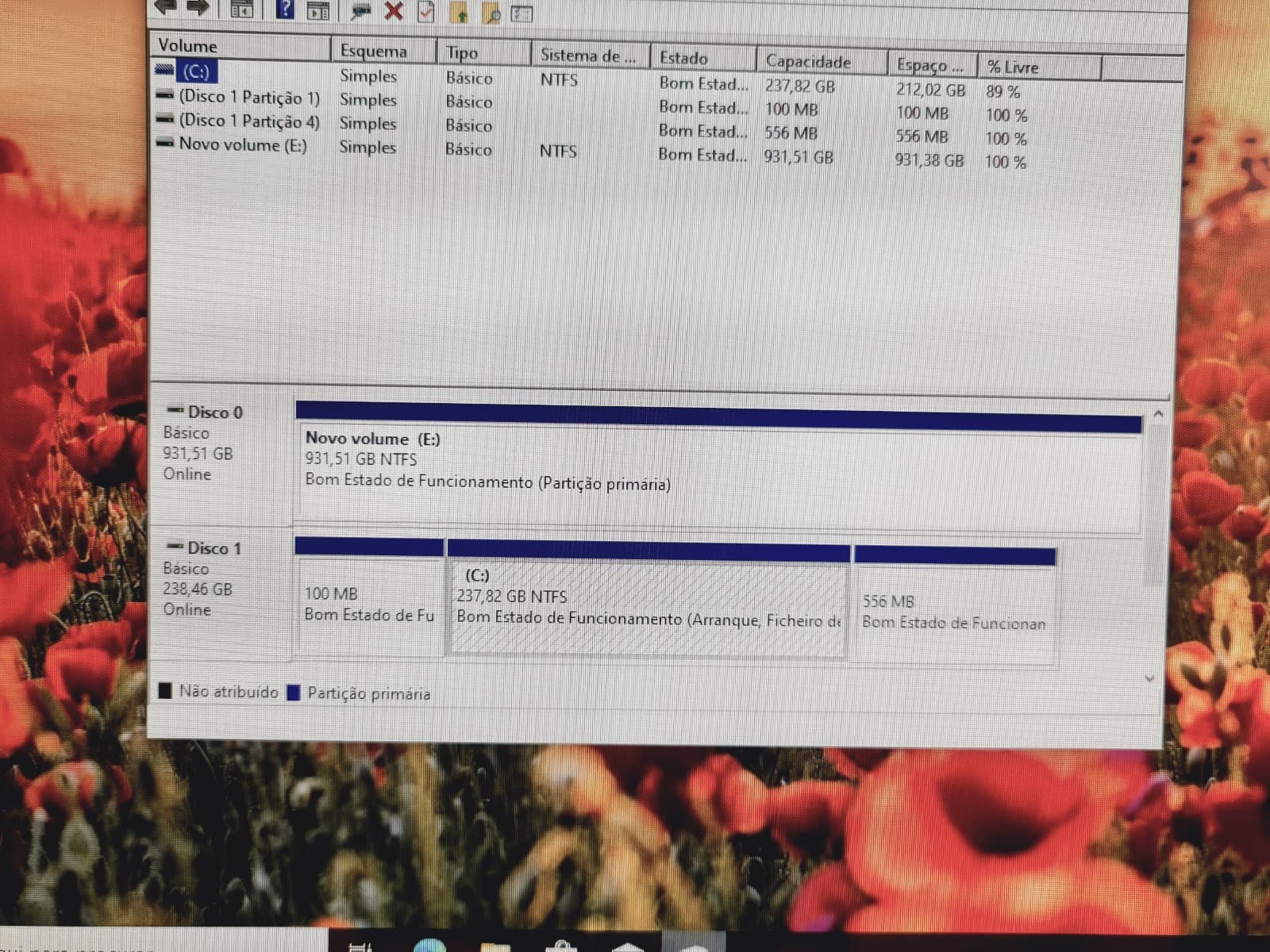Open the view settings list icon
The image size is (1270, 952).
pyautogui.click(x=521, y=13)
